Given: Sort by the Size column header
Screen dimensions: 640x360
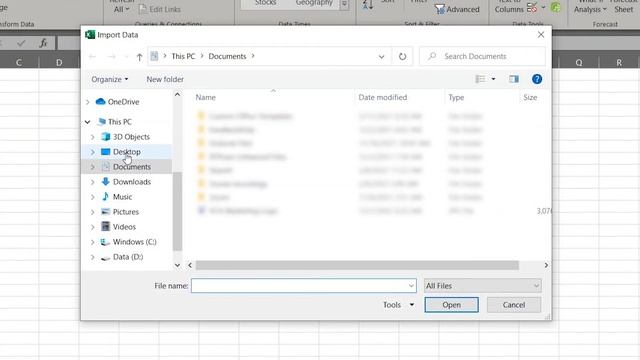Looking at the screenshot, I should (x=530, y=97).
